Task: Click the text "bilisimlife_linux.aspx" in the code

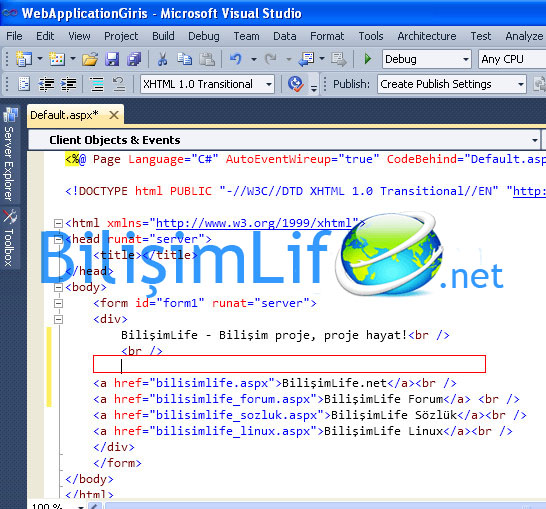Action: point(233,431)
